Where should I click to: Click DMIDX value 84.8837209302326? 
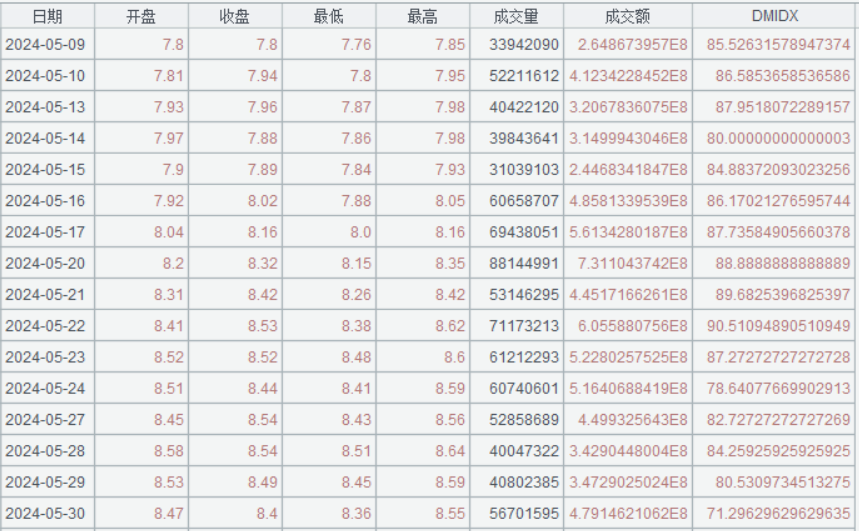coord(778,169)
